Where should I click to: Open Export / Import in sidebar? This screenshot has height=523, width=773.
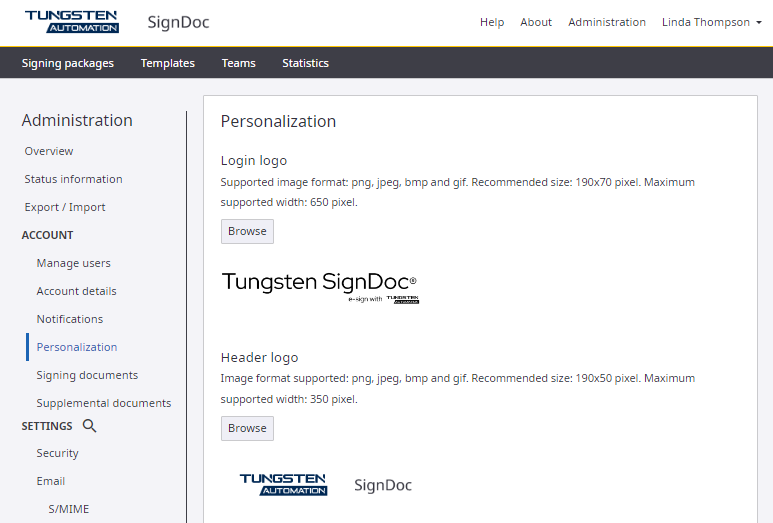(65, 207)
